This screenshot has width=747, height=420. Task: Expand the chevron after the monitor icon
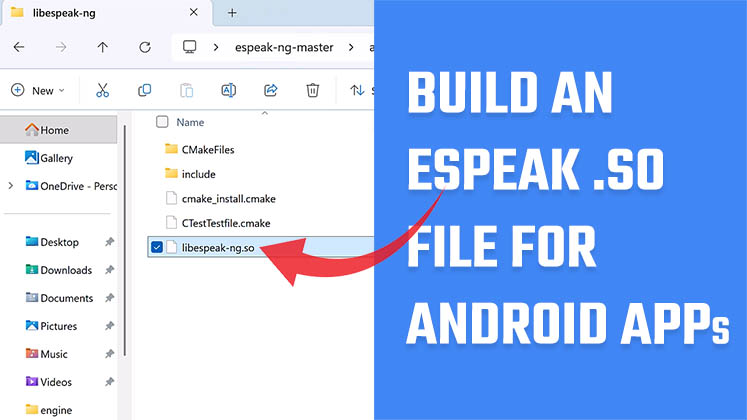tap(216, 47)
